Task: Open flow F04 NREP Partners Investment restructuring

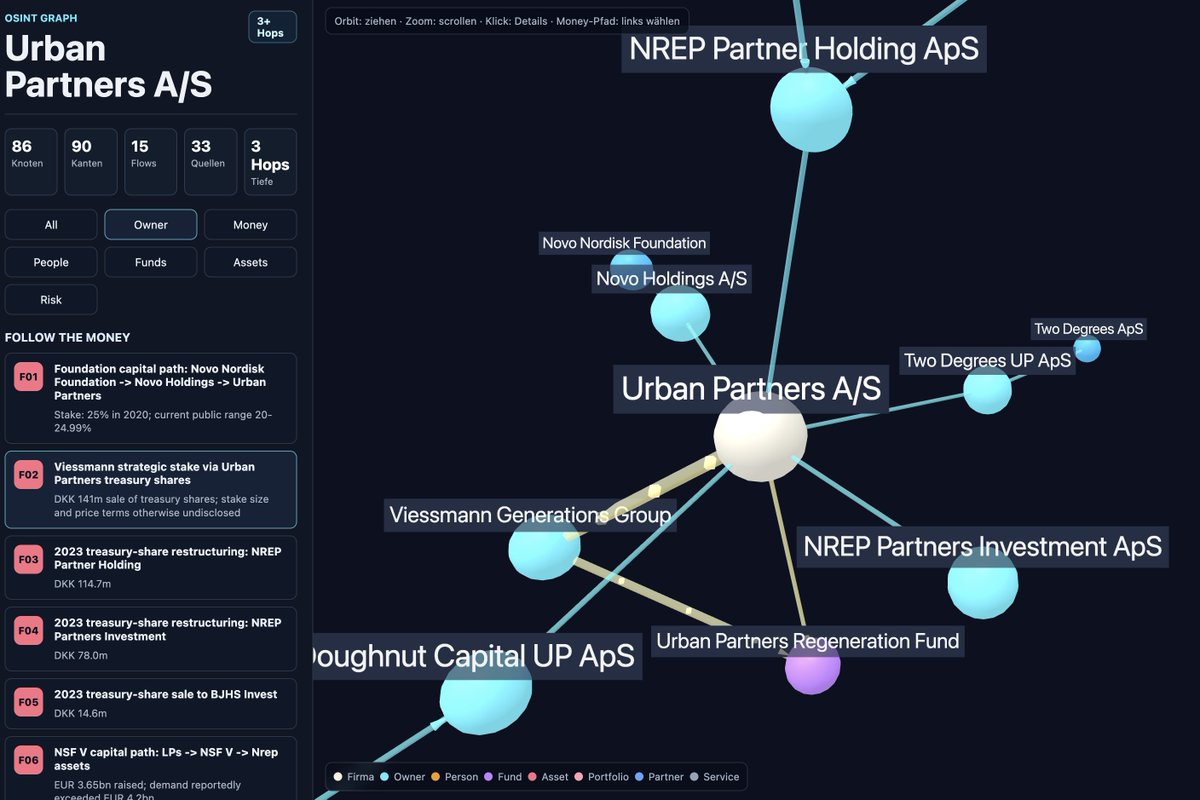Action: click(x=151, y=639)
